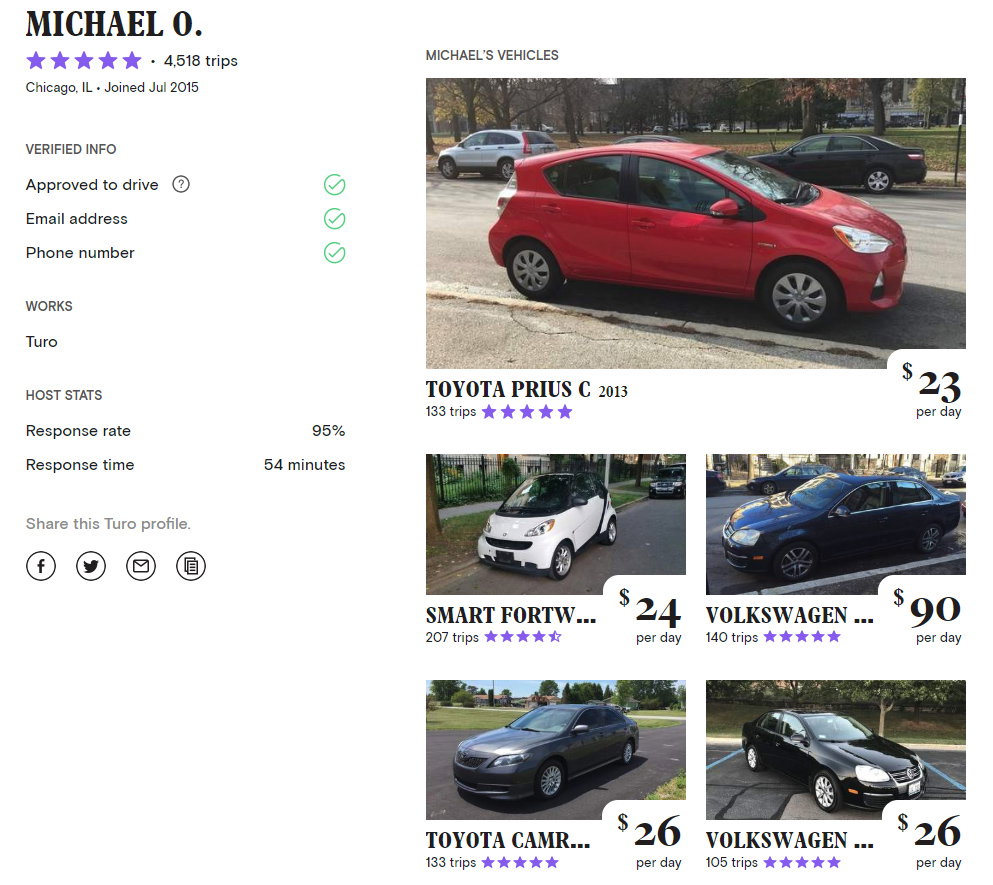Click the star rating under Toyota Prius C

526,411
